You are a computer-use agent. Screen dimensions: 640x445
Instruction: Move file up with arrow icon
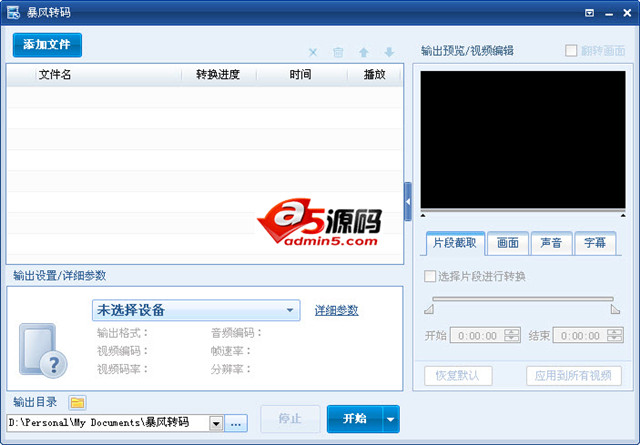point(364,52)
